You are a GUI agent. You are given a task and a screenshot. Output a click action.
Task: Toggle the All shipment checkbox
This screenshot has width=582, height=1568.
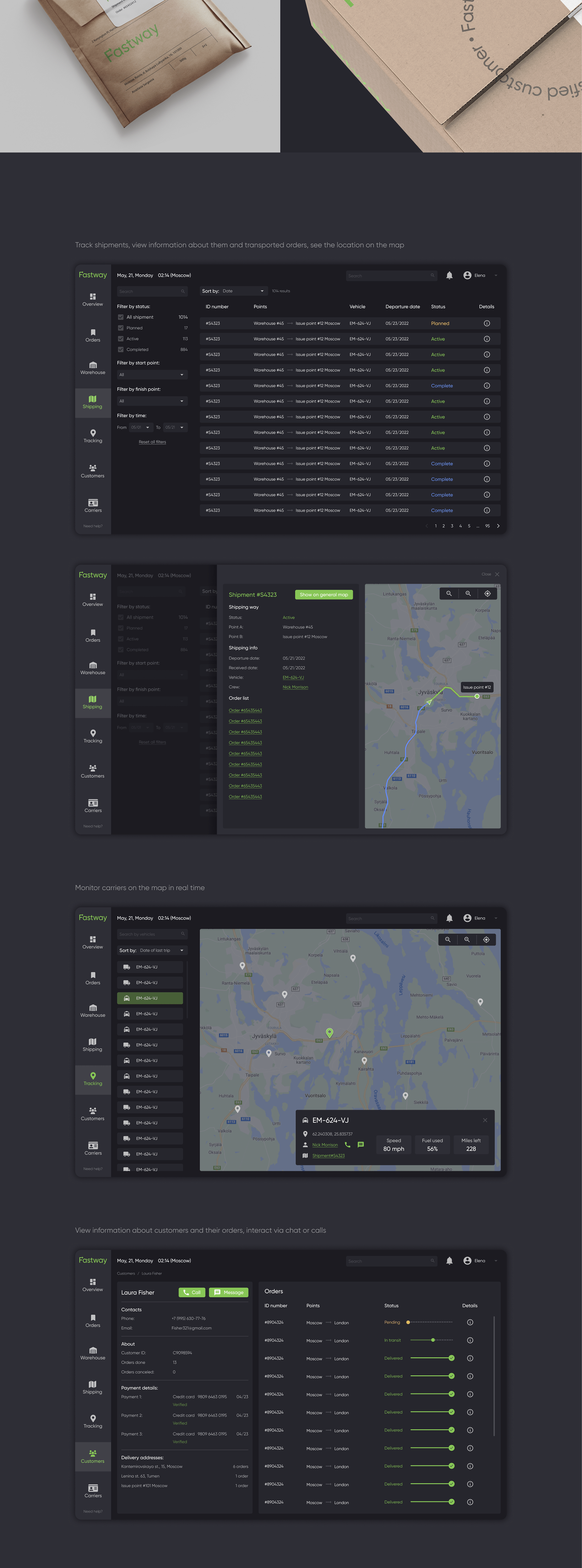(x=121, y=317)
